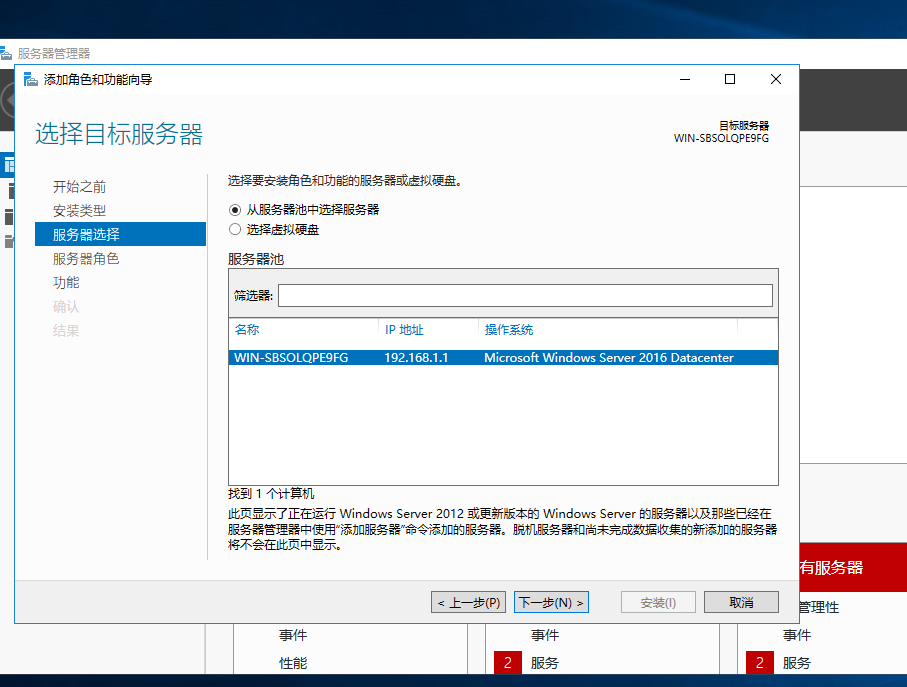Select the 从服务器池中选择服务器 radio button

[x=234, y=210]
